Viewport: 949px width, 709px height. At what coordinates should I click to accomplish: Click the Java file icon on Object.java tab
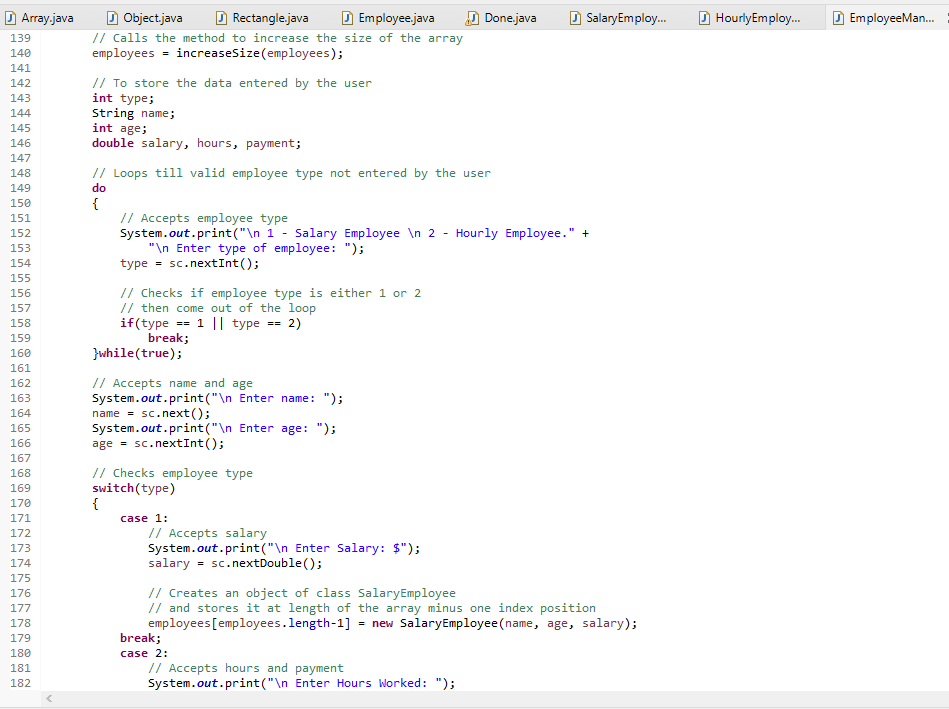[113, 18]
